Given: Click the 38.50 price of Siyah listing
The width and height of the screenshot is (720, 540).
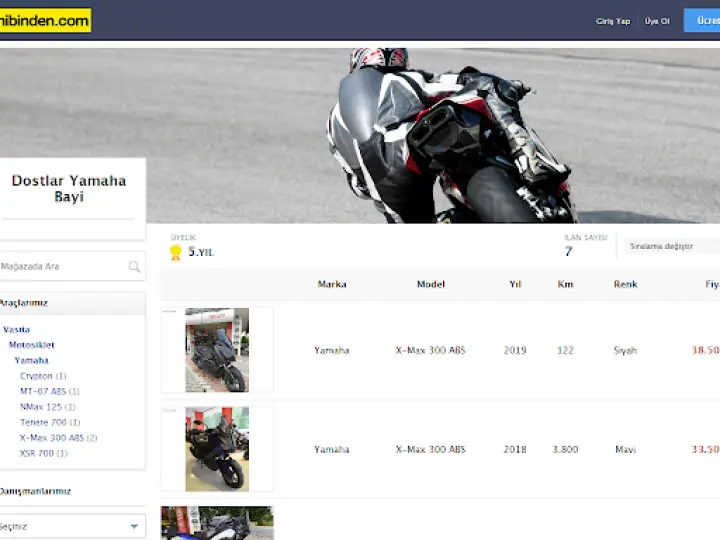Looking at the screenshot, I should tap(706, 350).
